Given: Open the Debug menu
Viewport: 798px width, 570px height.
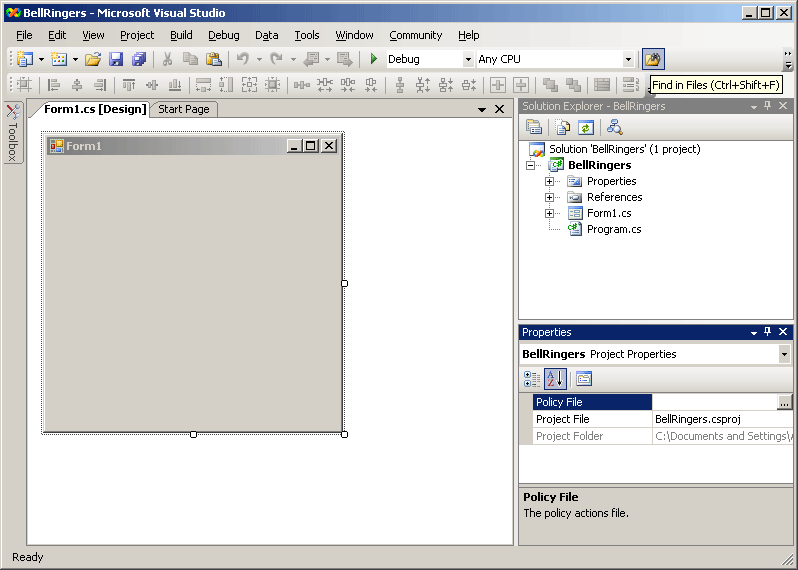Looking at the screenshot, I should 223,35.
